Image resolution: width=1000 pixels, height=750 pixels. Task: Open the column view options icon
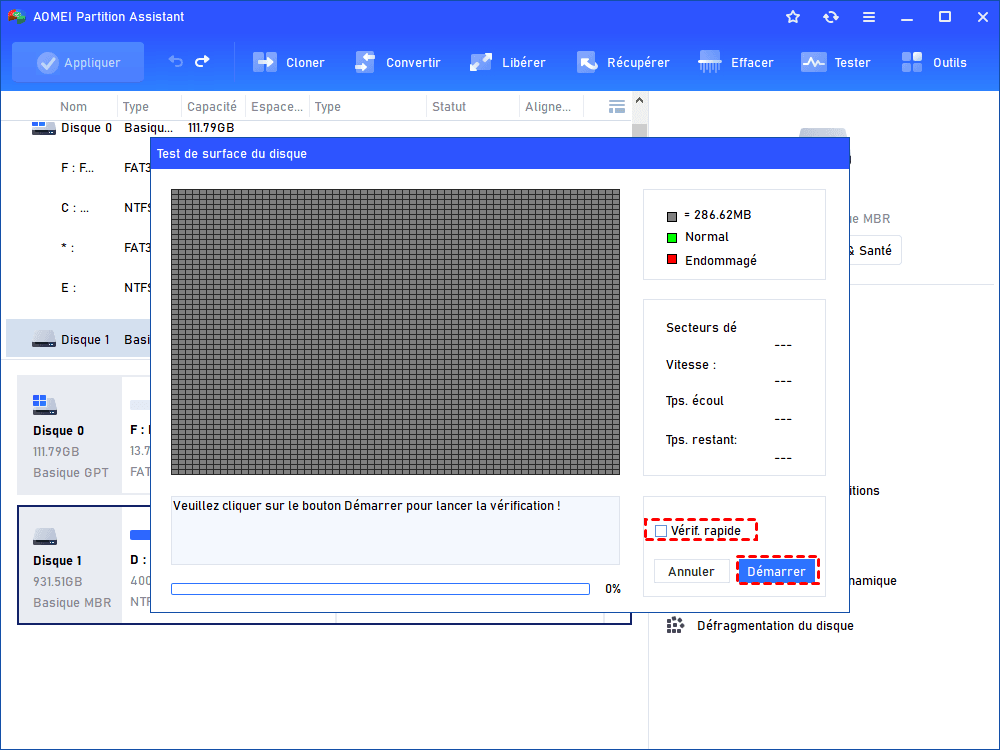tap(617, 107)
